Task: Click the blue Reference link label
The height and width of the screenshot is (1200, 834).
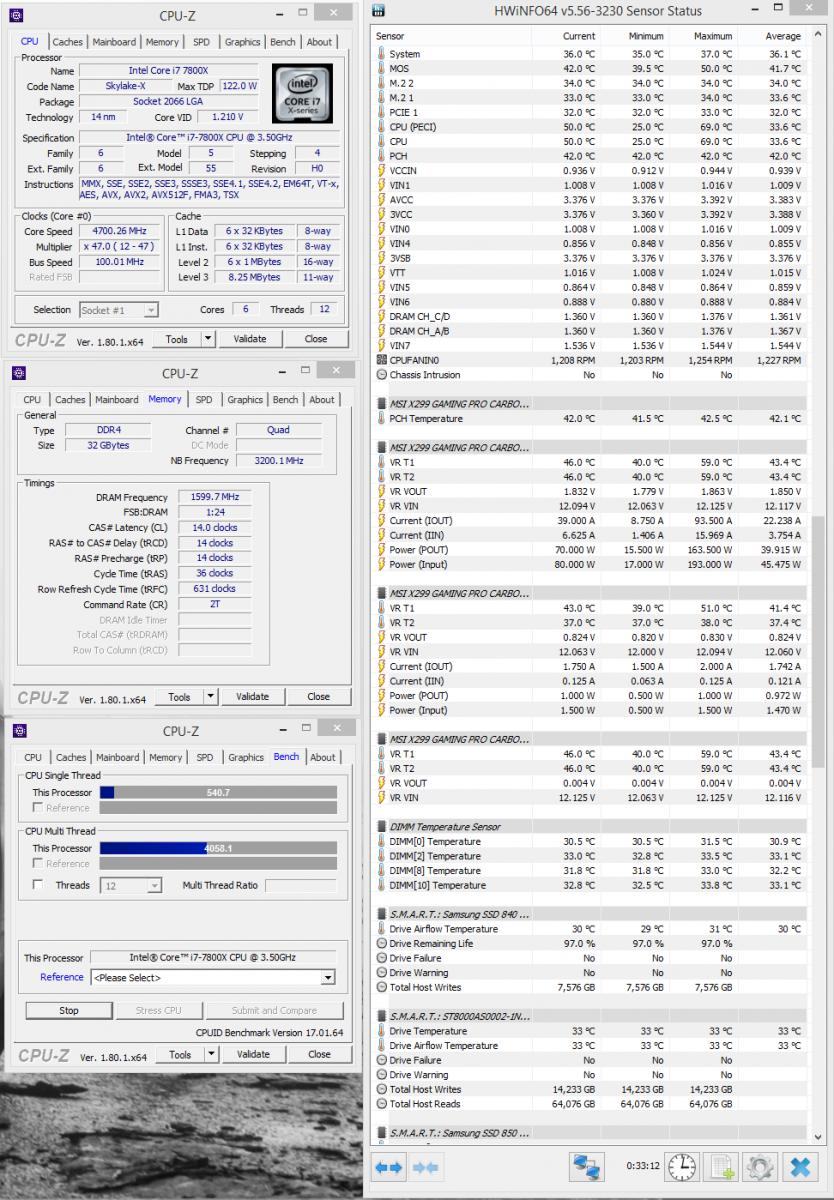Action: coord(62,978)
